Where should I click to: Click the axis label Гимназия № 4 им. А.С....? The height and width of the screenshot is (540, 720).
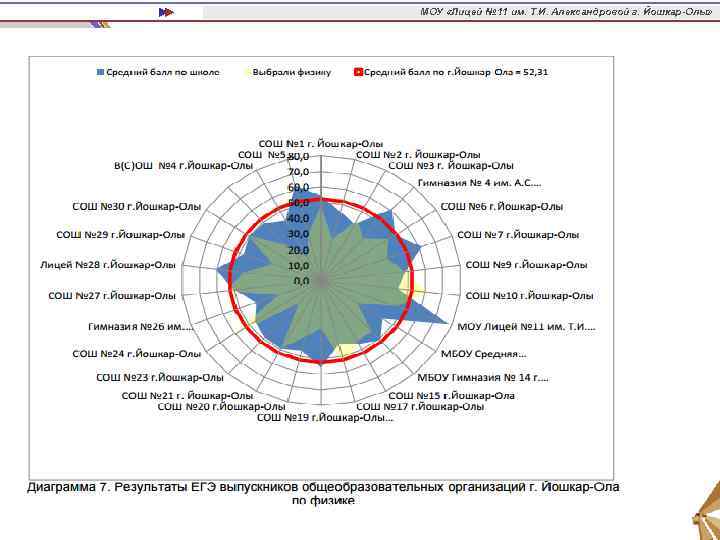479,183
